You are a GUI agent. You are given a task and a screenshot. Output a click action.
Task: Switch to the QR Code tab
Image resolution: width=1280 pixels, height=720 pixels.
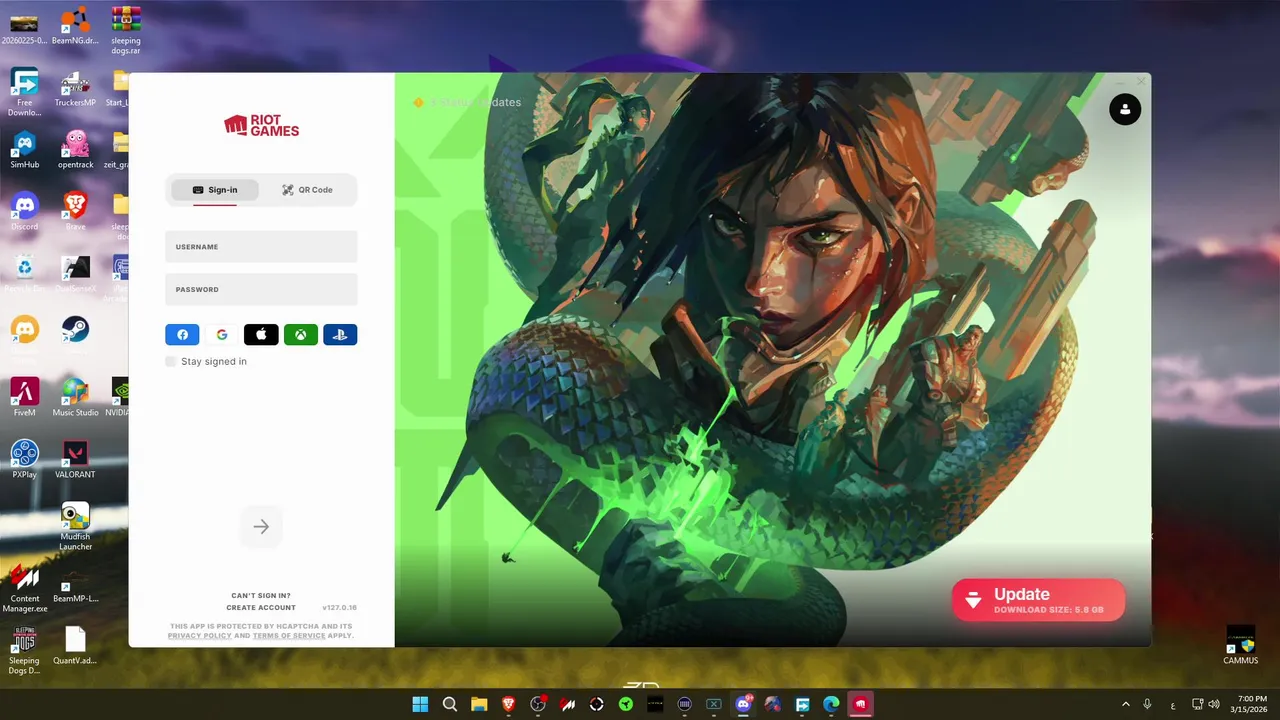coord(307,189)
